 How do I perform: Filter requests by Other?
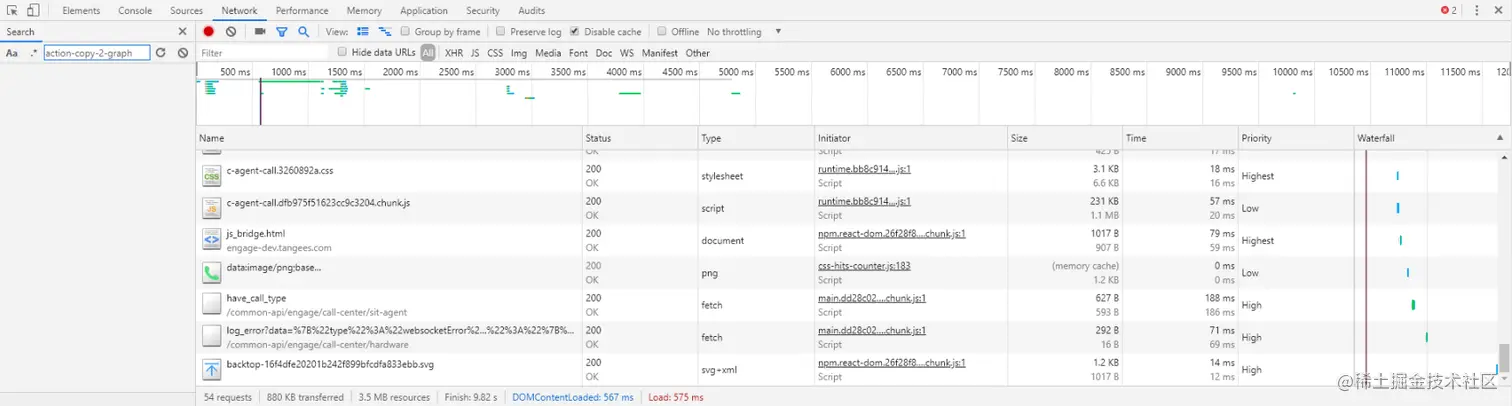[698, 53]
